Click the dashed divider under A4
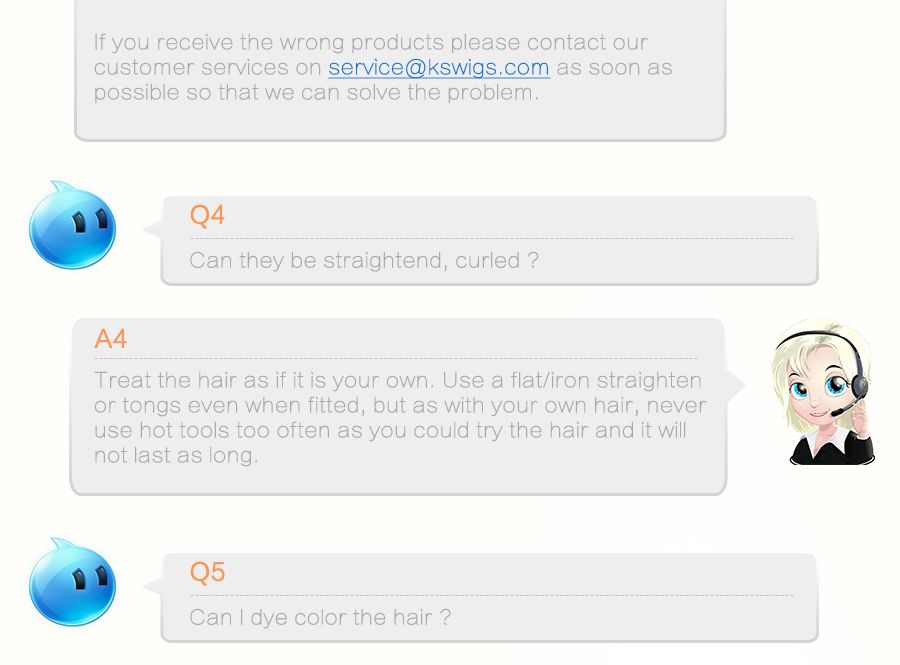This screenshot has width=900, height=665. (x=396, y=359)
